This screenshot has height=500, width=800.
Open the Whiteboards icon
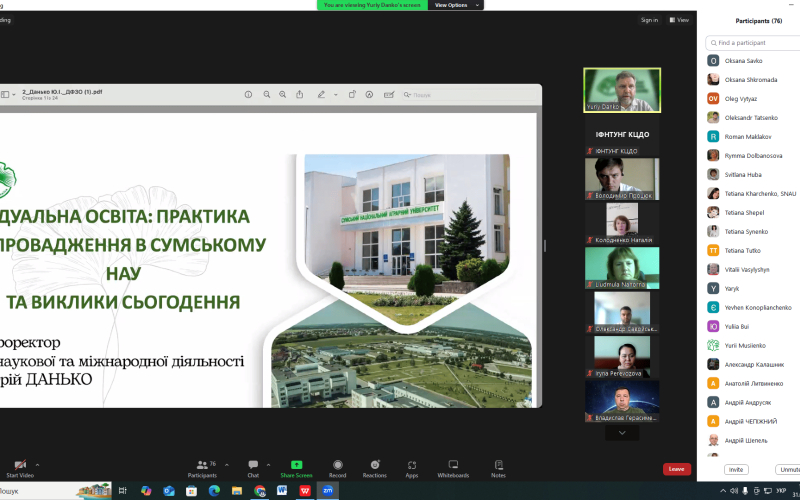(453, 464)
